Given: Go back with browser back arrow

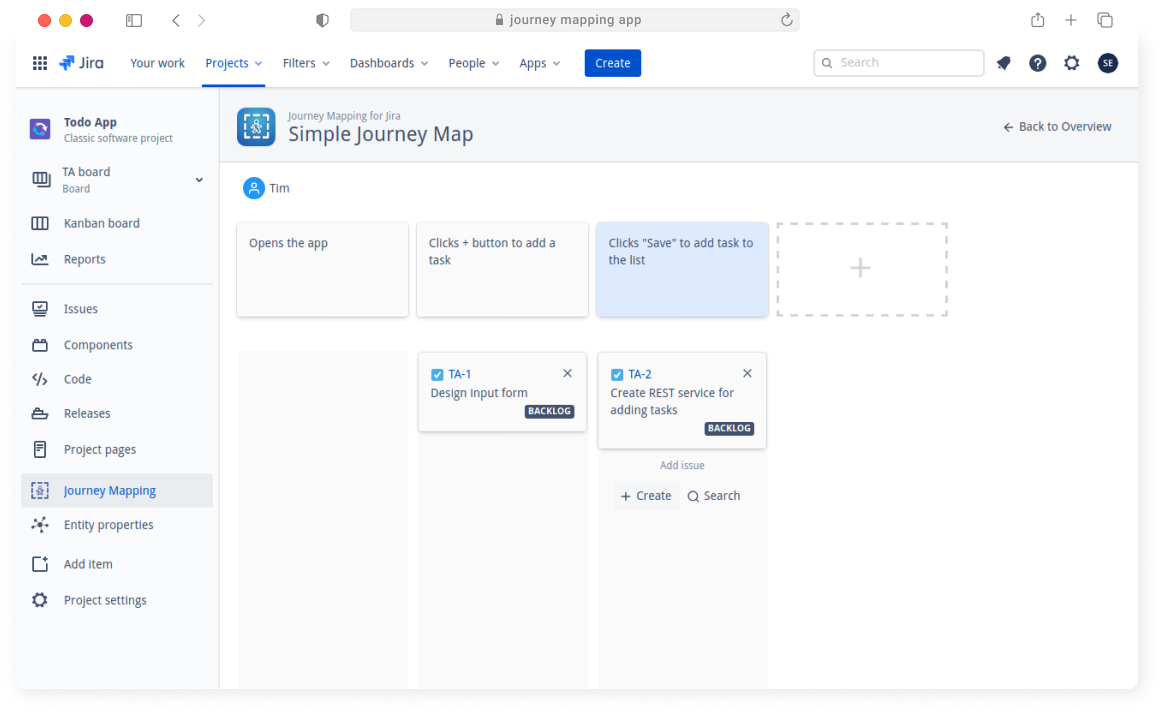Looking at the screenshot, I should pos(176,20).
